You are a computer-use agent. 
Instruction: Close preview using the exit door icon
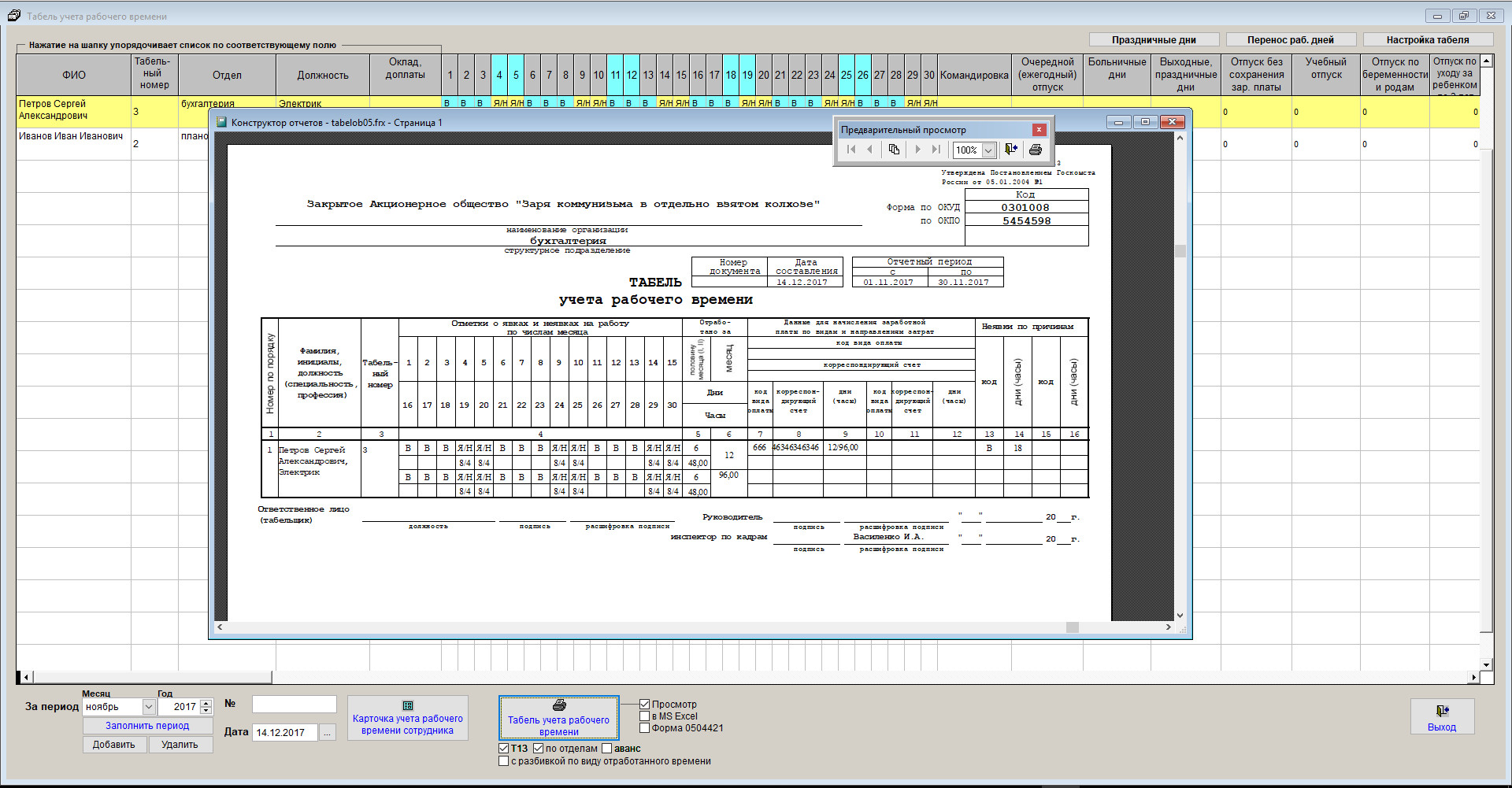click(1012, 150)
